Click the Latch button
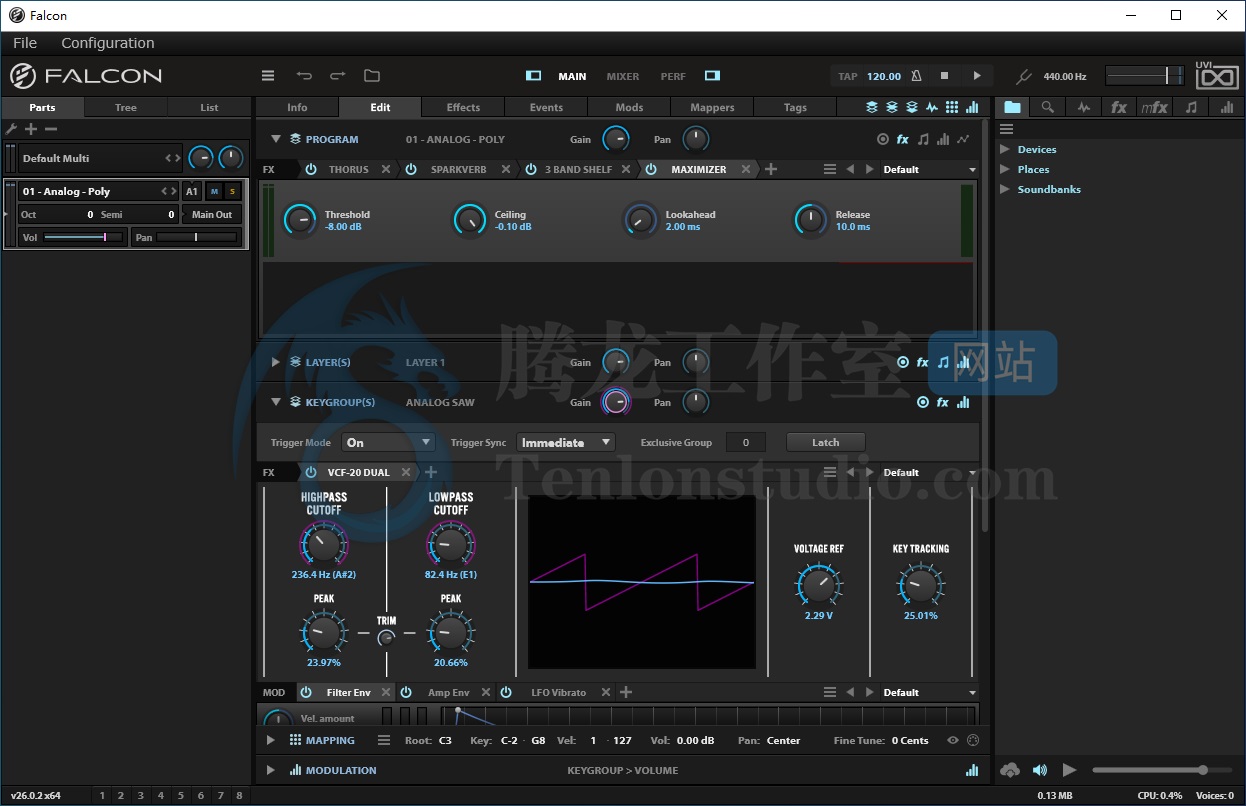This screenshot has width=1246, height=806. pyautogui.click(x=825, y=442)
